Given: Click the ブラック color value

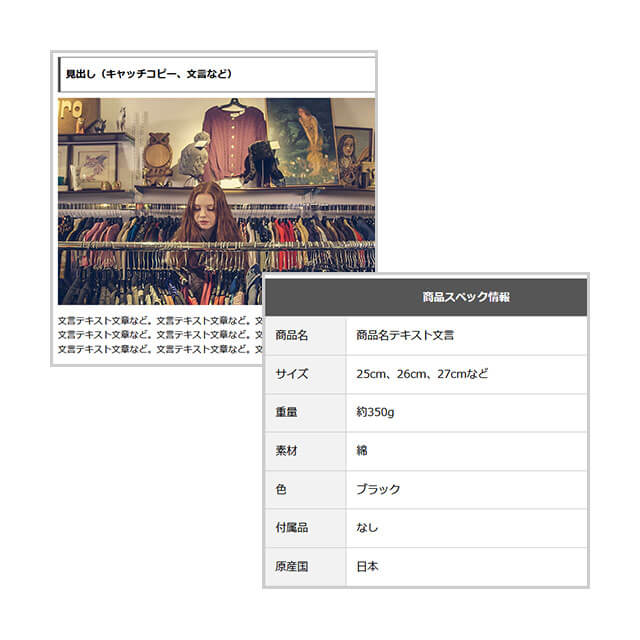Looking at the screenshot, I should (378, 489).
